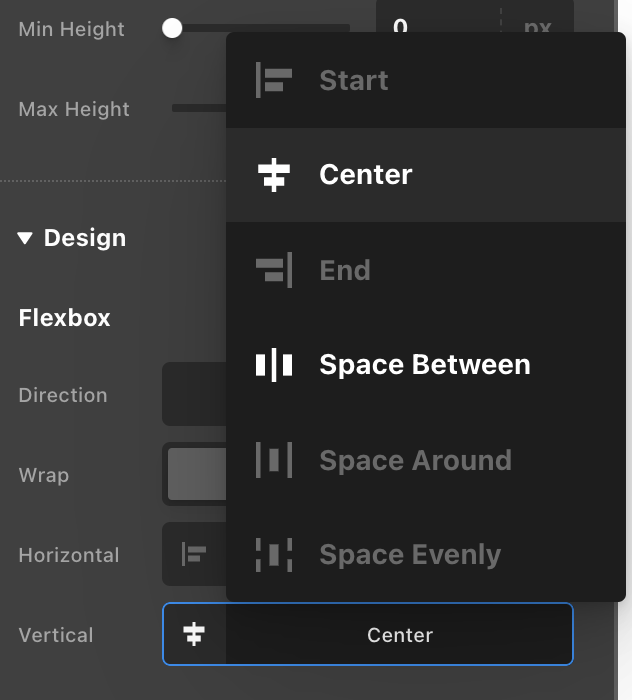Toggle the Wrap switch

(x=195, y=474)
